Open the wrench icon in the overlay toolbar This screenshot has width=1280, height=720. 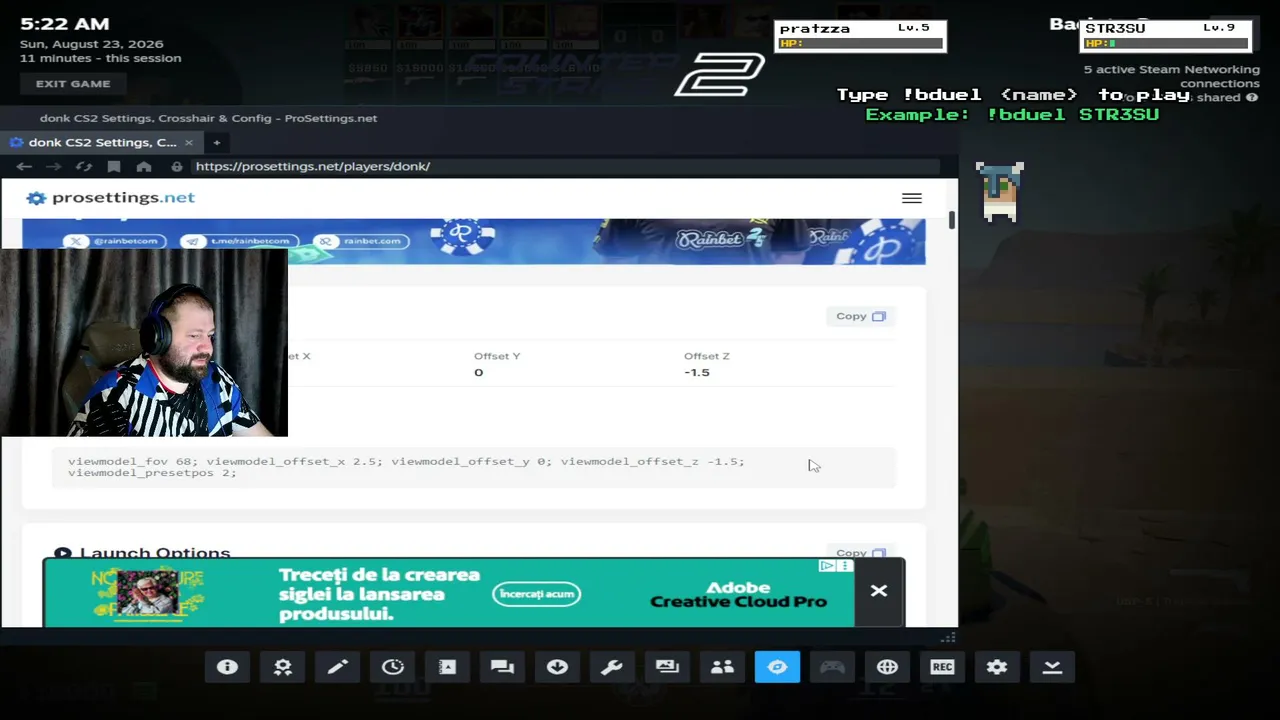click(x=612, y=667)
